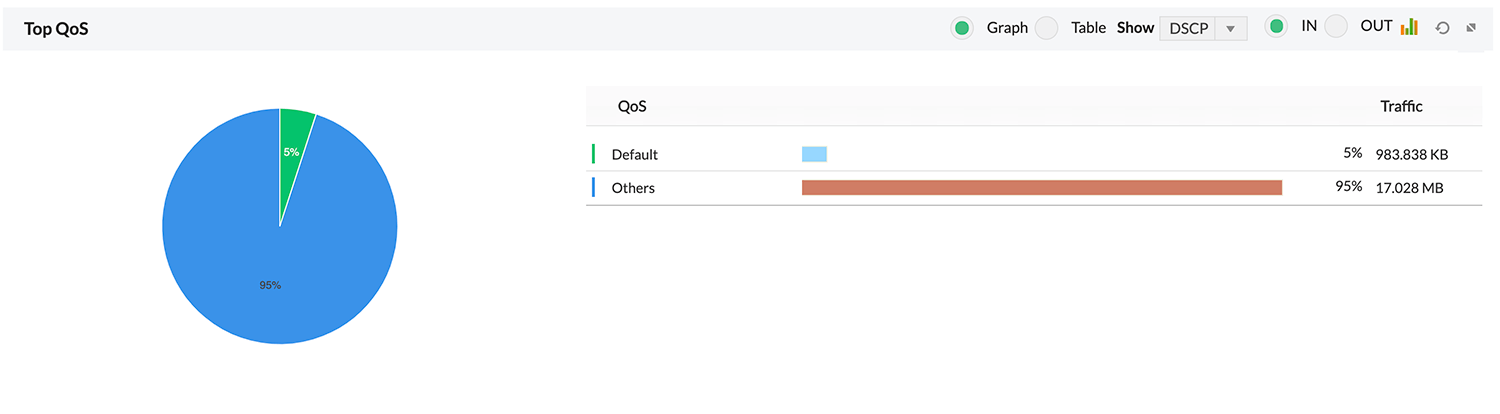Select OUT traffic direction
Image resolution: width=1500 pixels, height=414 pixels.
point(1336,28)
